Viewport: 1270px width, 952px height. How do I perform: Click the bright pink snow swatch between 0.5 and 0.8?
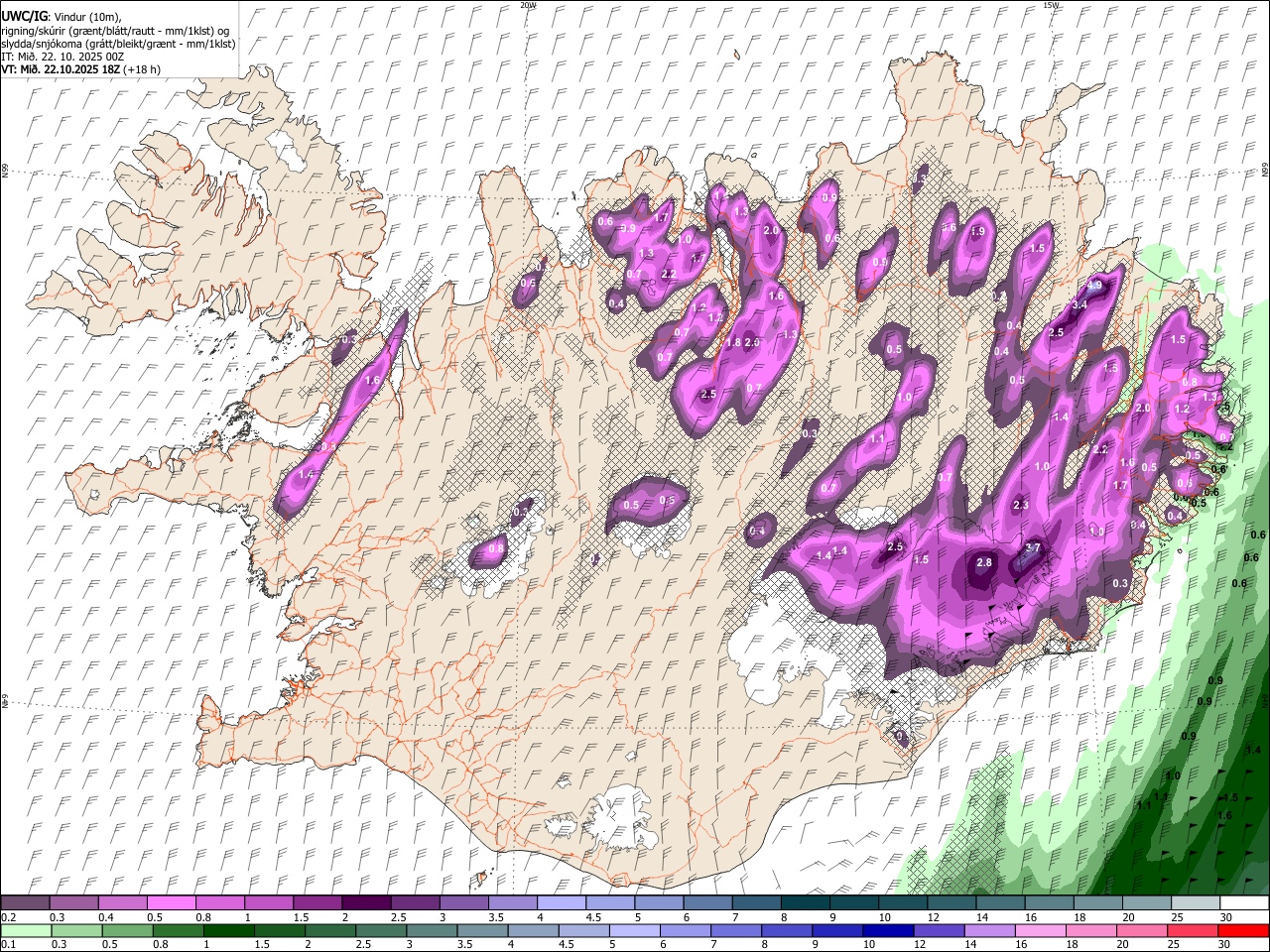coord(171,903)
